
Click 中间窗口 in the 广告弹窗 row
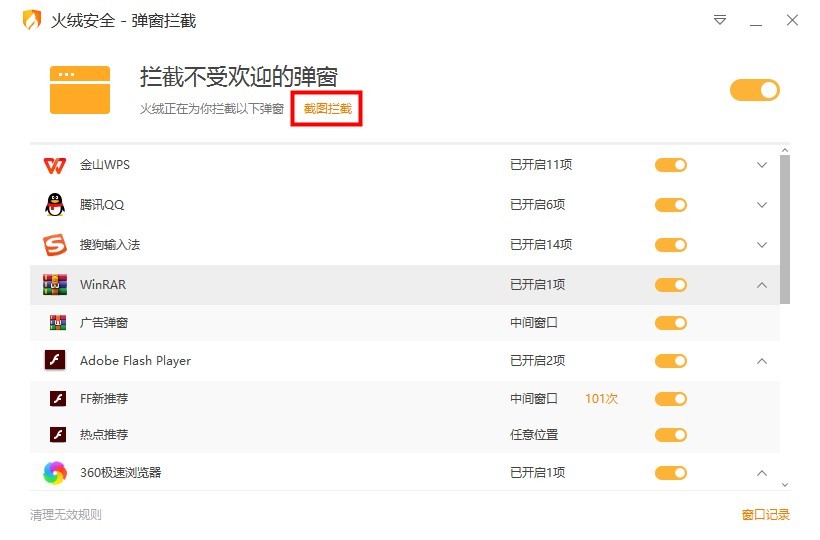tap(534, 323)
